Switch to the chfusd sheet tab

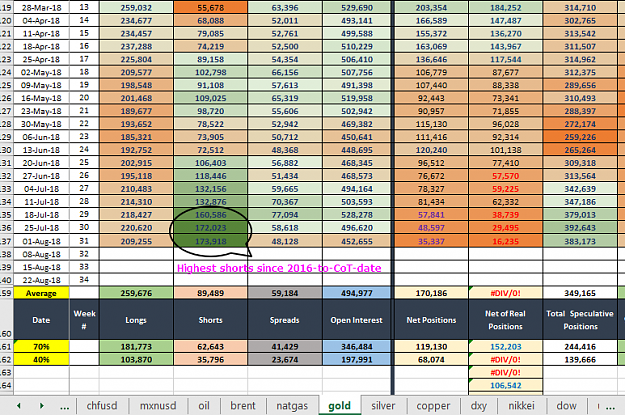102,406
